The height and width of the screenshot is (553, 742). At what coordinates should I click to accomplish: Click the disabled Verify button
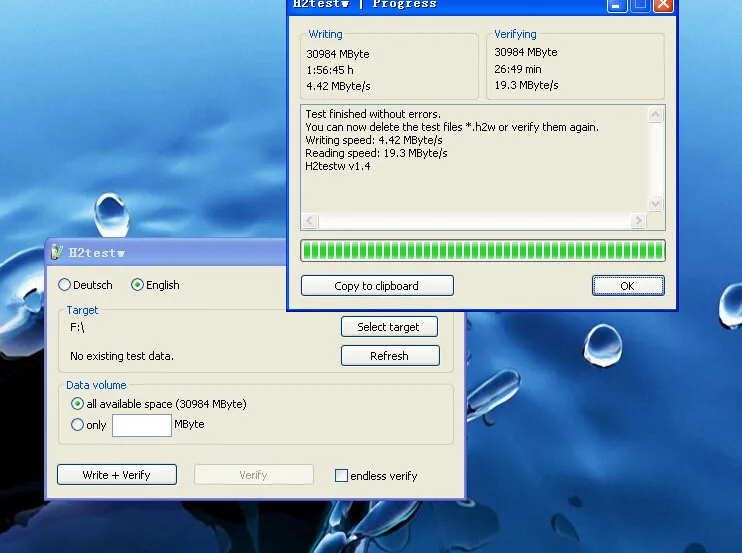click(x=254, y=474)
